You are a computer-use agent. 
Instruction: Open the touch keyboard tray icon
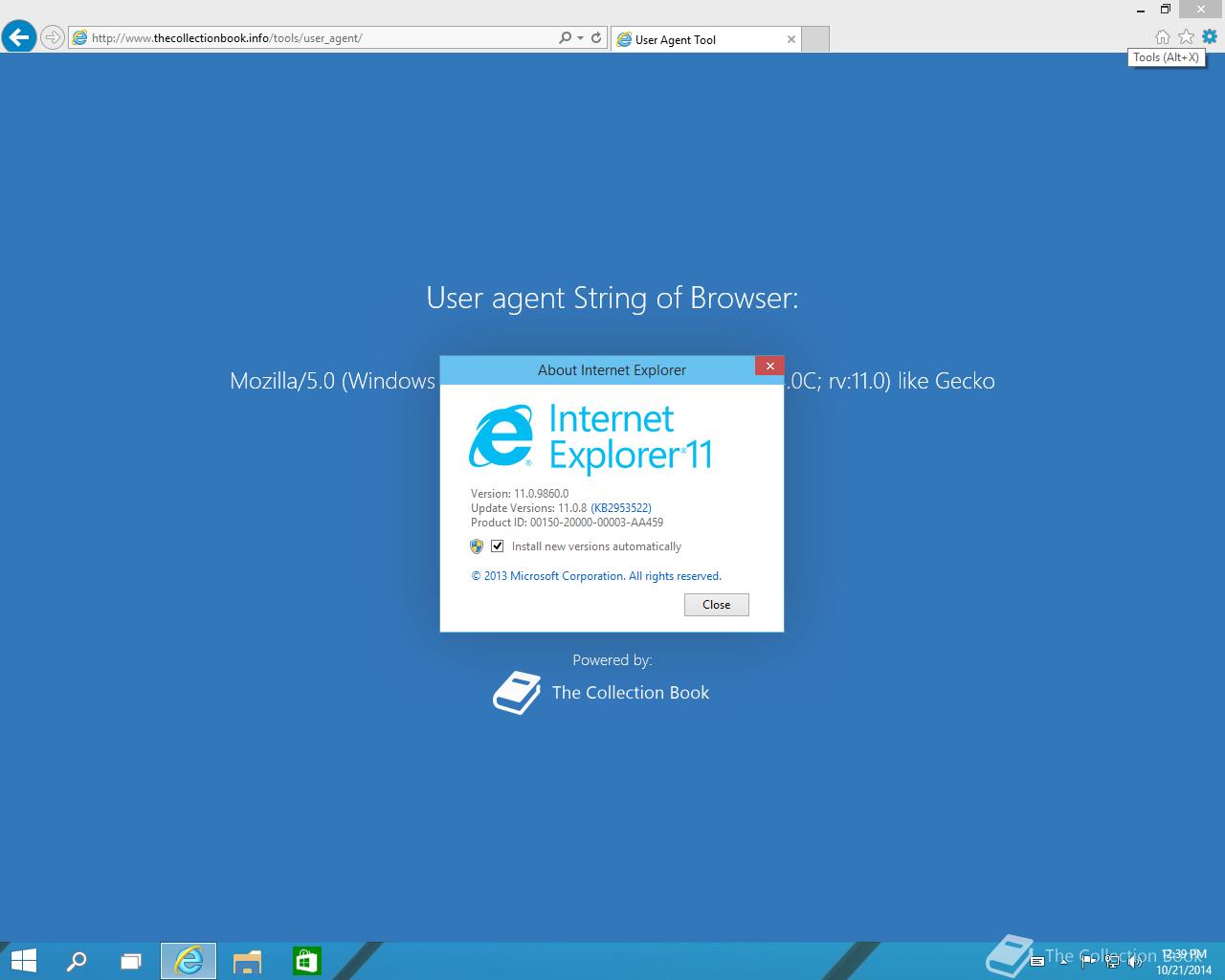tap(1036, 961)
